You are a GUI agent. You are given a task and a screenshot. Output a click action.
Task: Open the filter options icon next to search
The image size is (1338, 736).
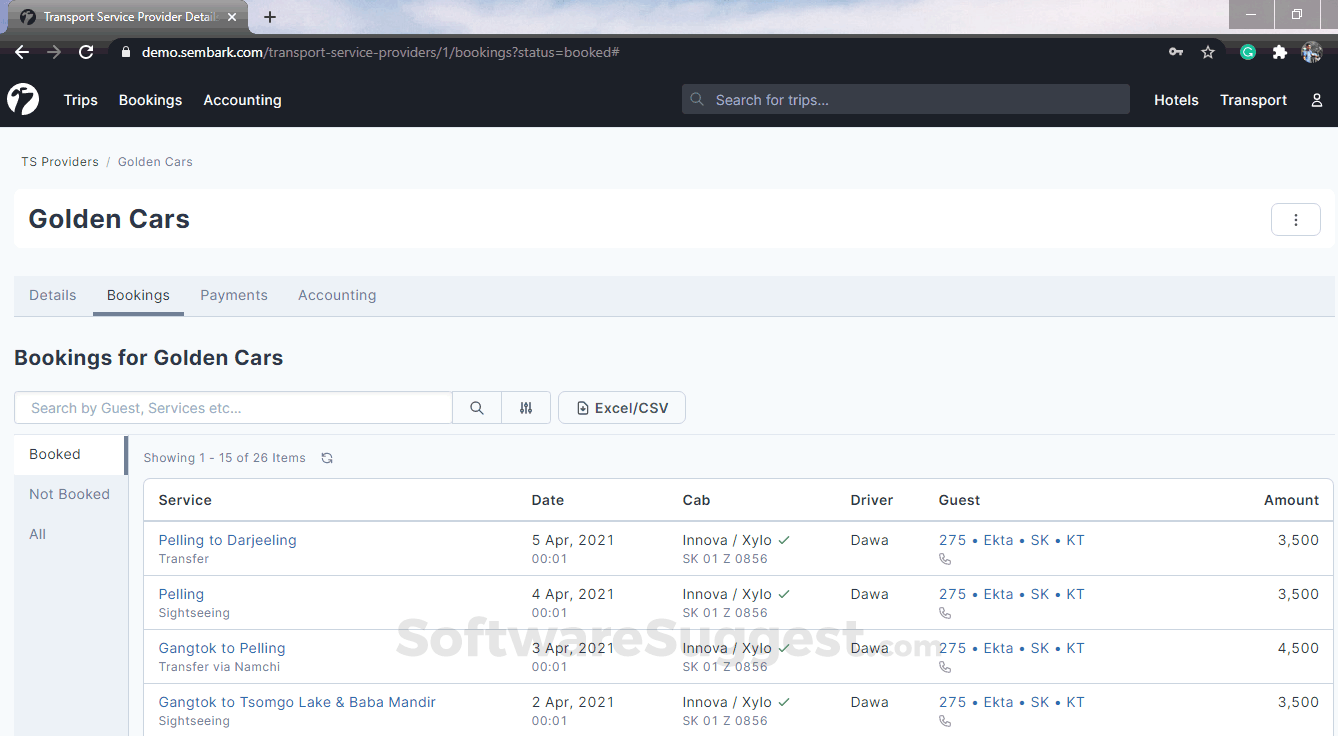pyautogui.click(x=526, y=407)
